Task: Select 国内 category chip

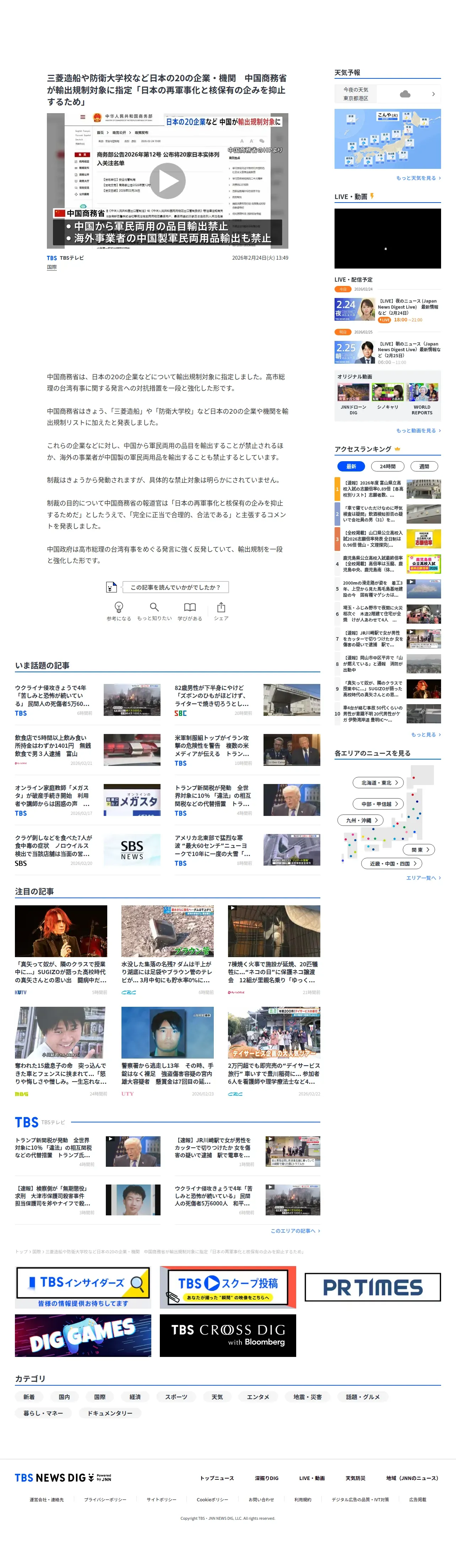Action: 65,1397
